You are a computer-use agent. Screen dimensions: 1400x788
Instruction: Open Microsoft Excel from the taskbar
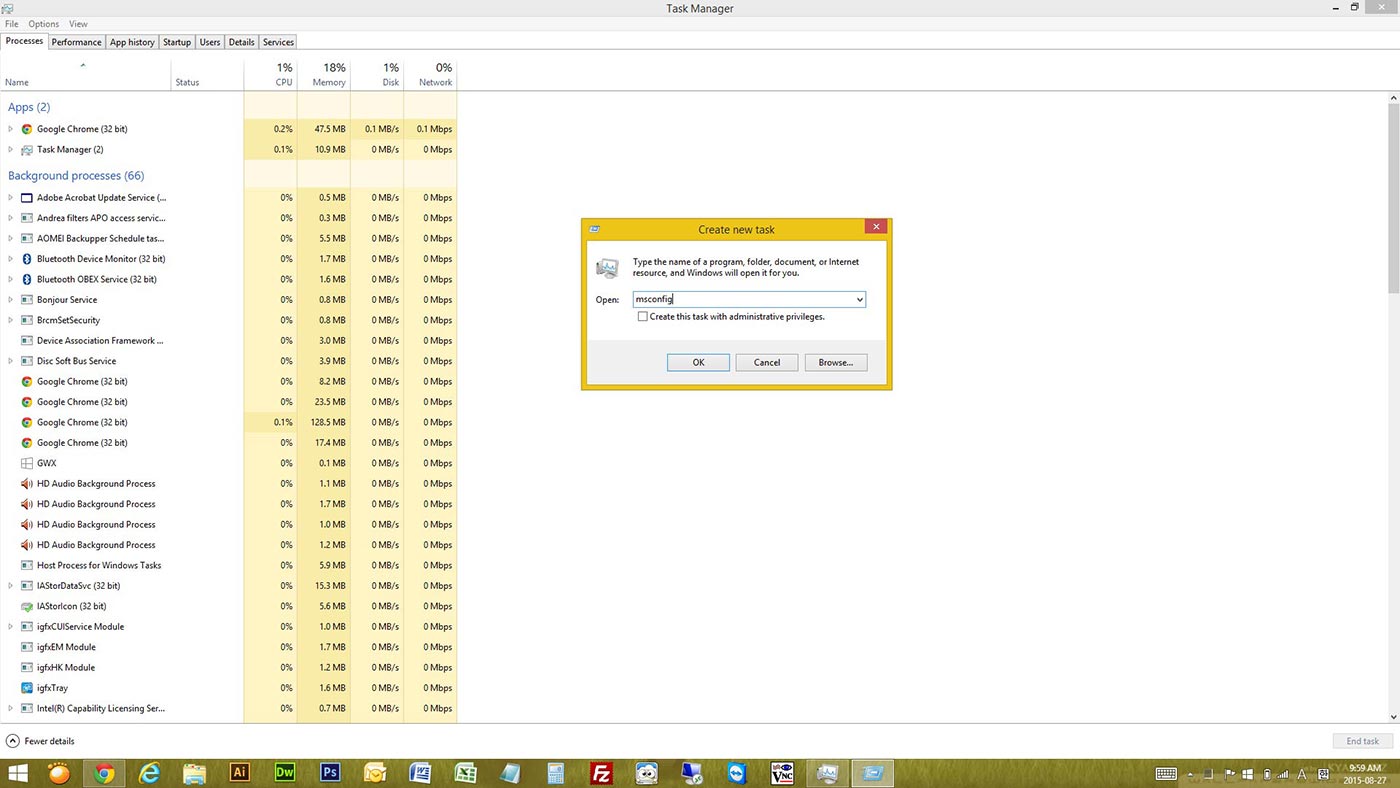[465, 772]
